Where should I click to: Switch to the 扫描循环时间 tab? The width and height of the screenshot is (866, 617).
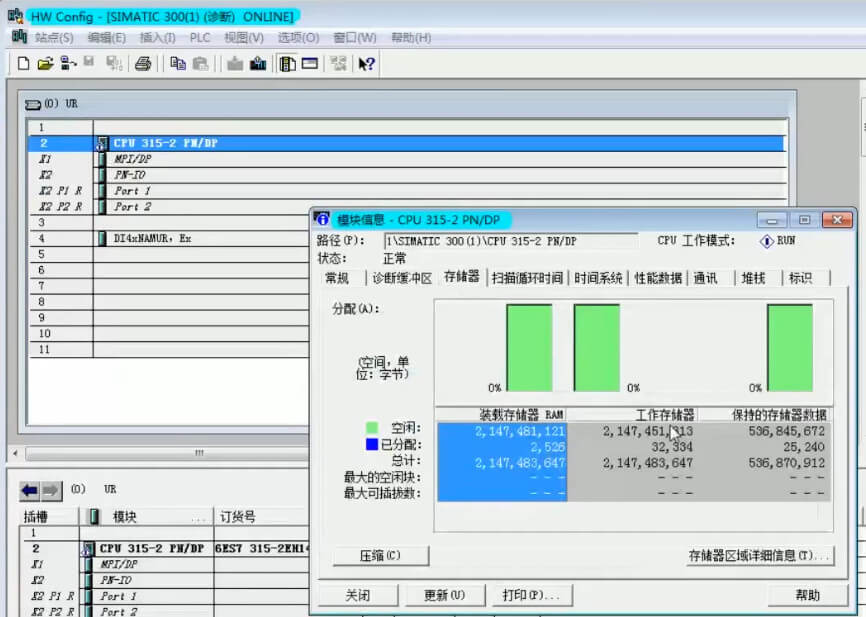click(x=527, y=278)
